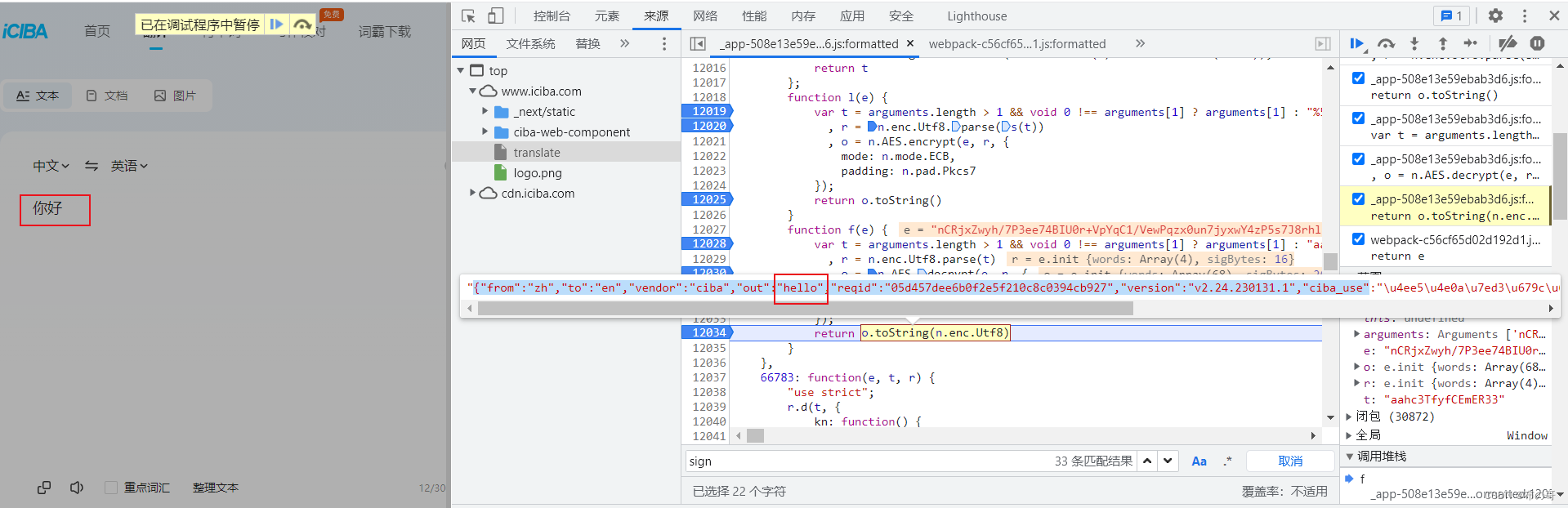Image resolution: width=1568 pixels, height=508 pixels.
Task: Open 词霸下载 download link
Action: [385, 31]
